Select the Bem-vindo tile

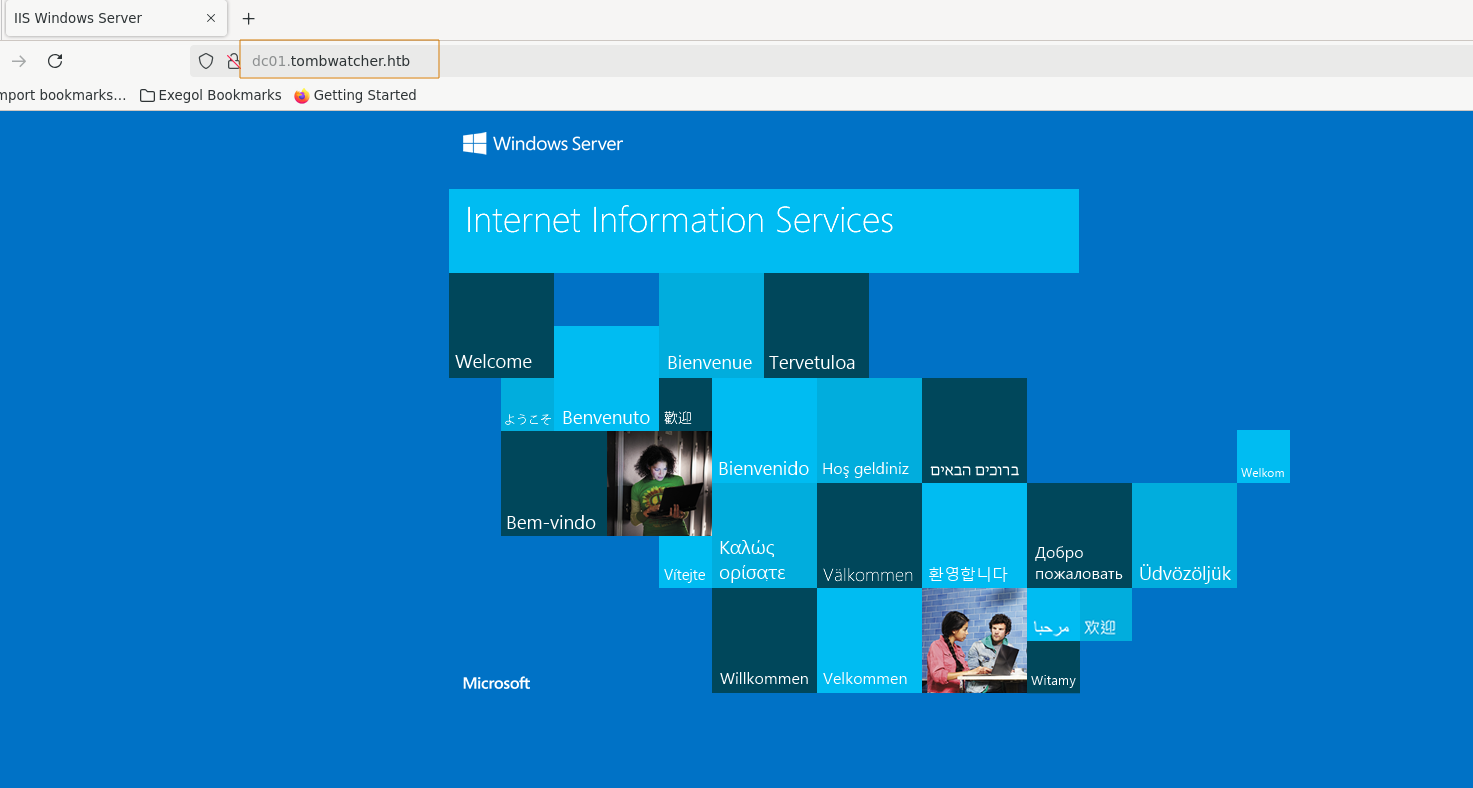click(554, 483)
